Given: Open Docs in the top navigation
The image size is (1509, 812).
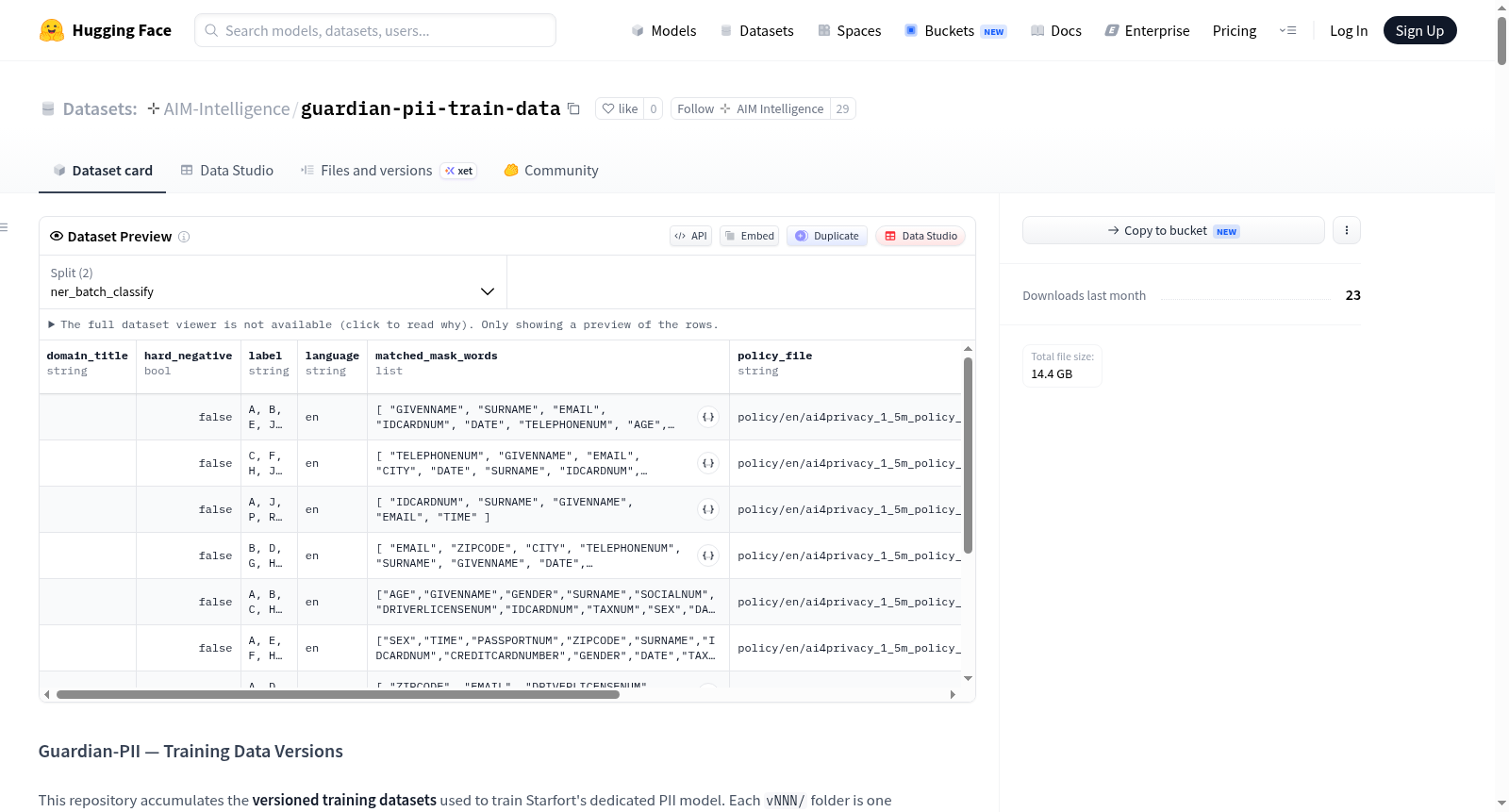Looking at the screenshot, I should coord(1055,30).
